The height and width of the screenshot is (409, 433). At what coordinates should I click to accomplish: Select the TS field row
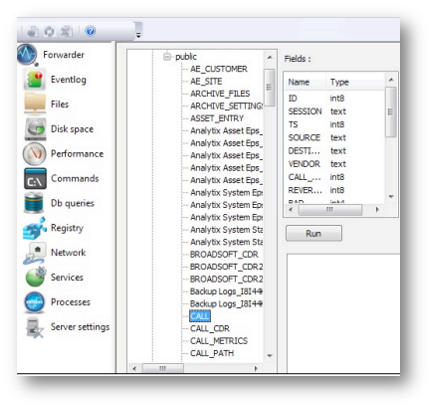point(335,125)
